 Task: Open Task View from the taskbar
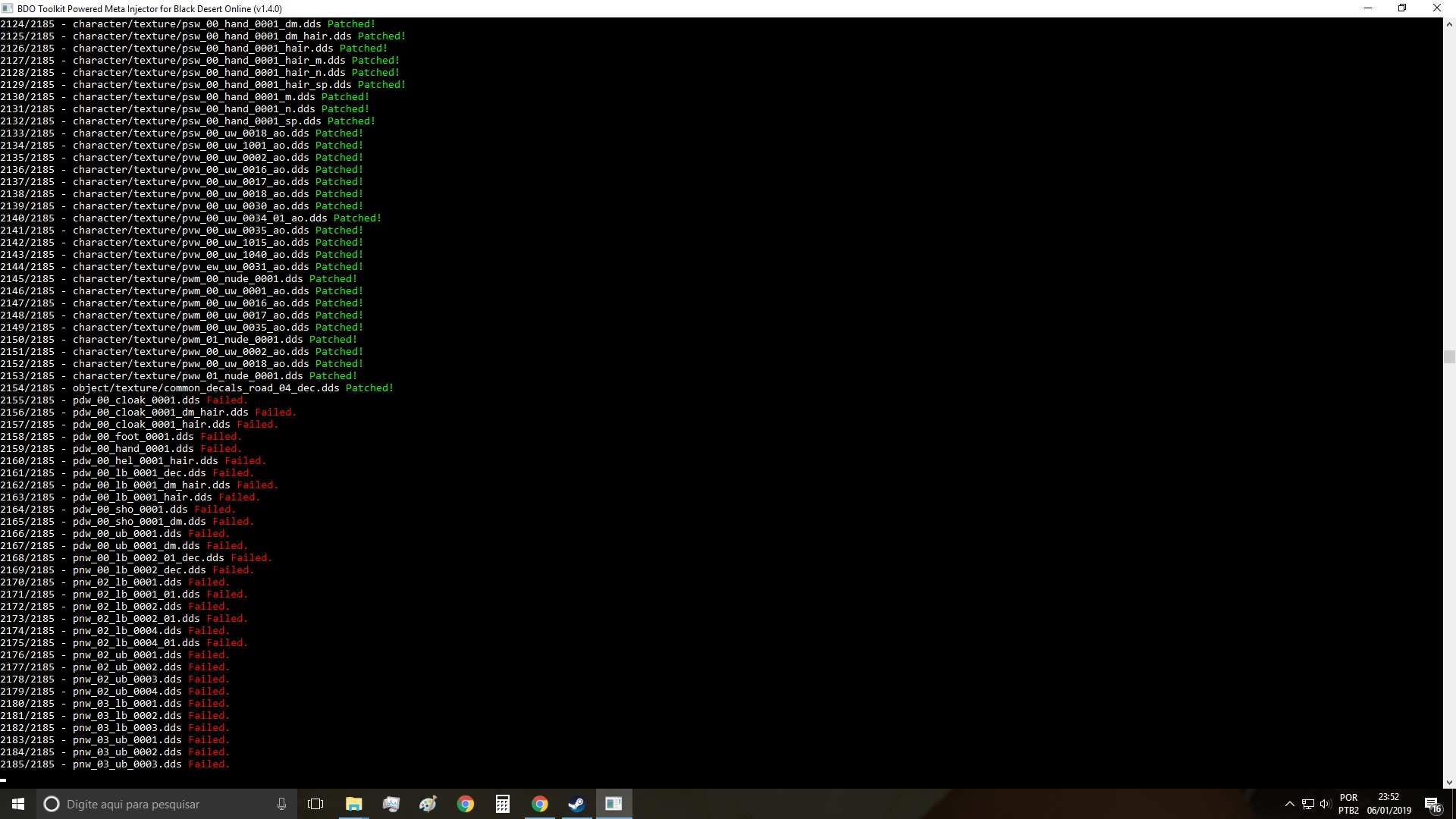pyautogui.click(x=315, y=804)
